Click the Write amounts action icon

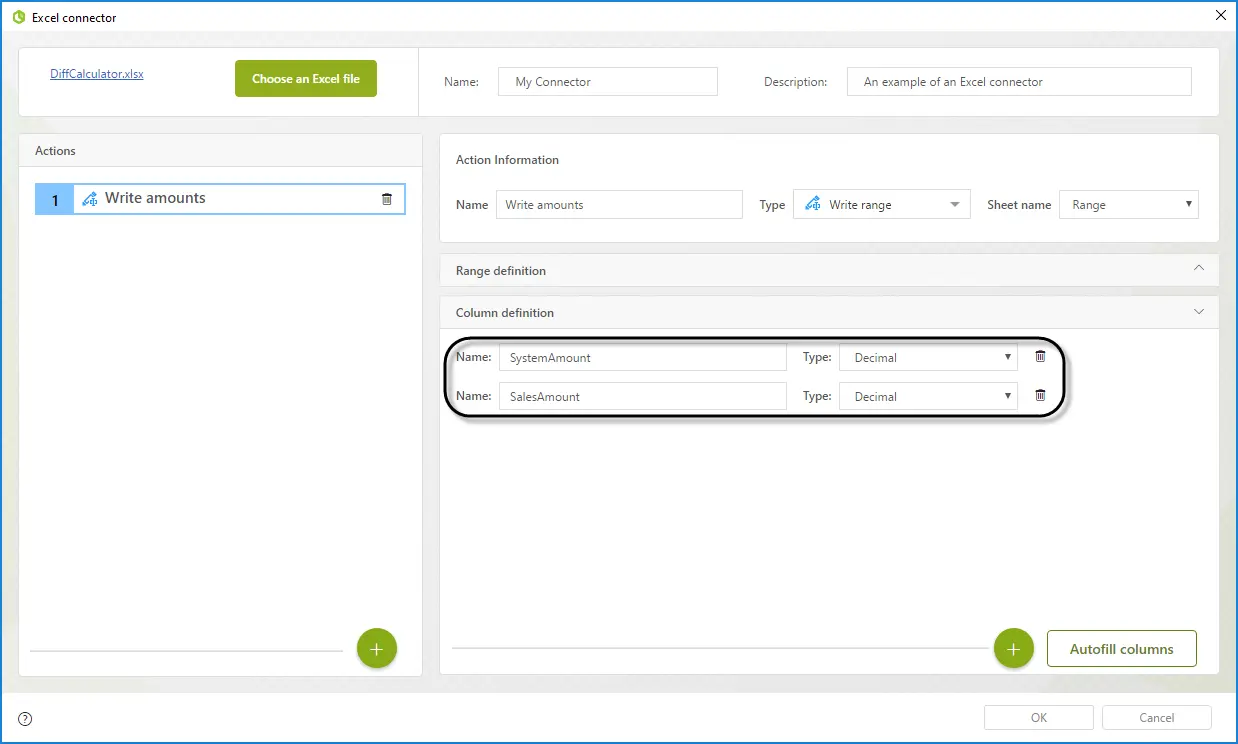pyautogui.click(x=90, y=199)
